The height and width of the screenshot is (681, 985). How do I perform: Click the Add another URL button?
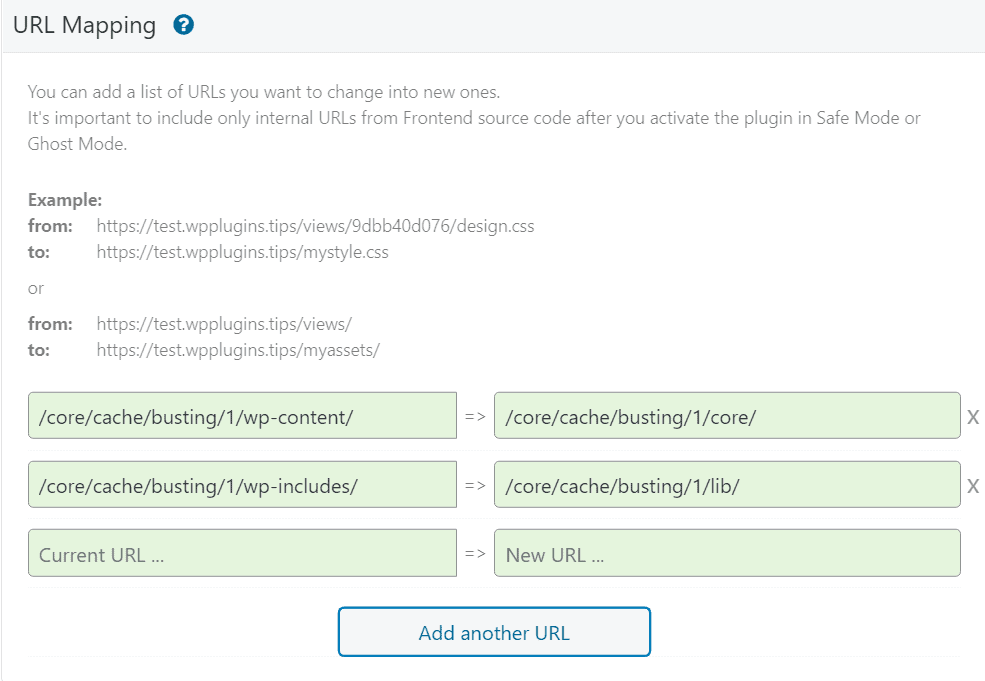(x=494, y=632)
